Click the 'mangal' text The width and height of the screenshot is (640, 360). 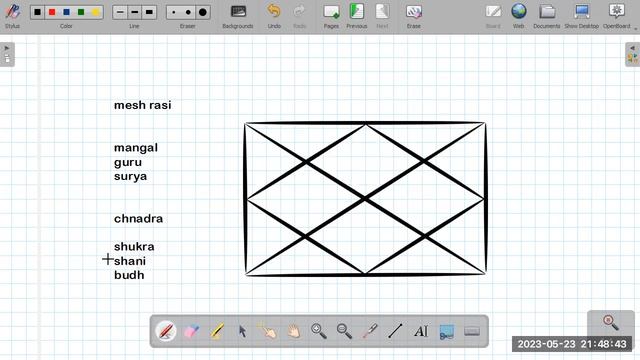point(136,148)
